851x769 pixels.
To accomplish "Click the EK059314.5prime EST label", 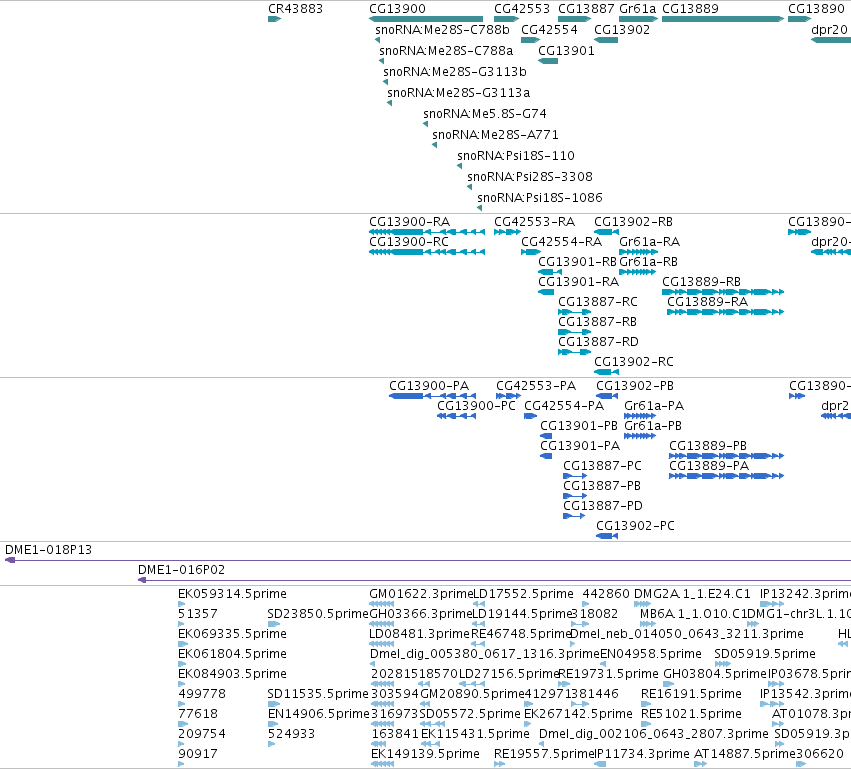I will click(x=232, y=594).
